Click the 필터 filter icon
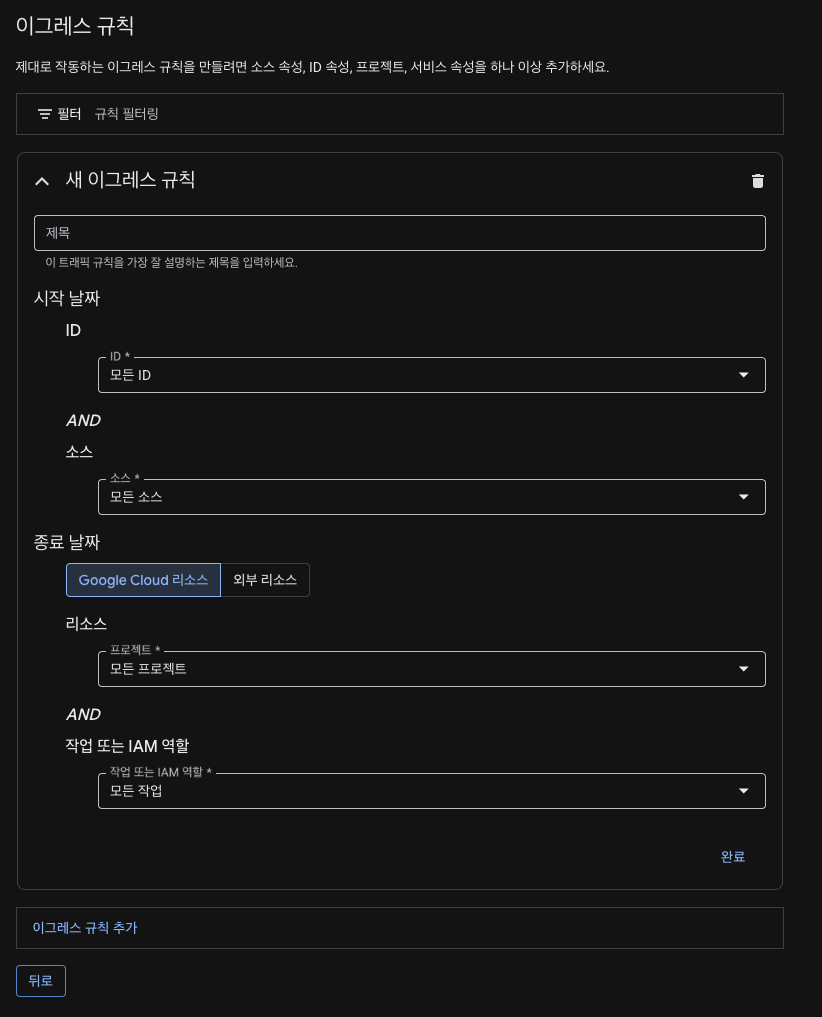Screen dimensions: 822x1017 (45, 114)
